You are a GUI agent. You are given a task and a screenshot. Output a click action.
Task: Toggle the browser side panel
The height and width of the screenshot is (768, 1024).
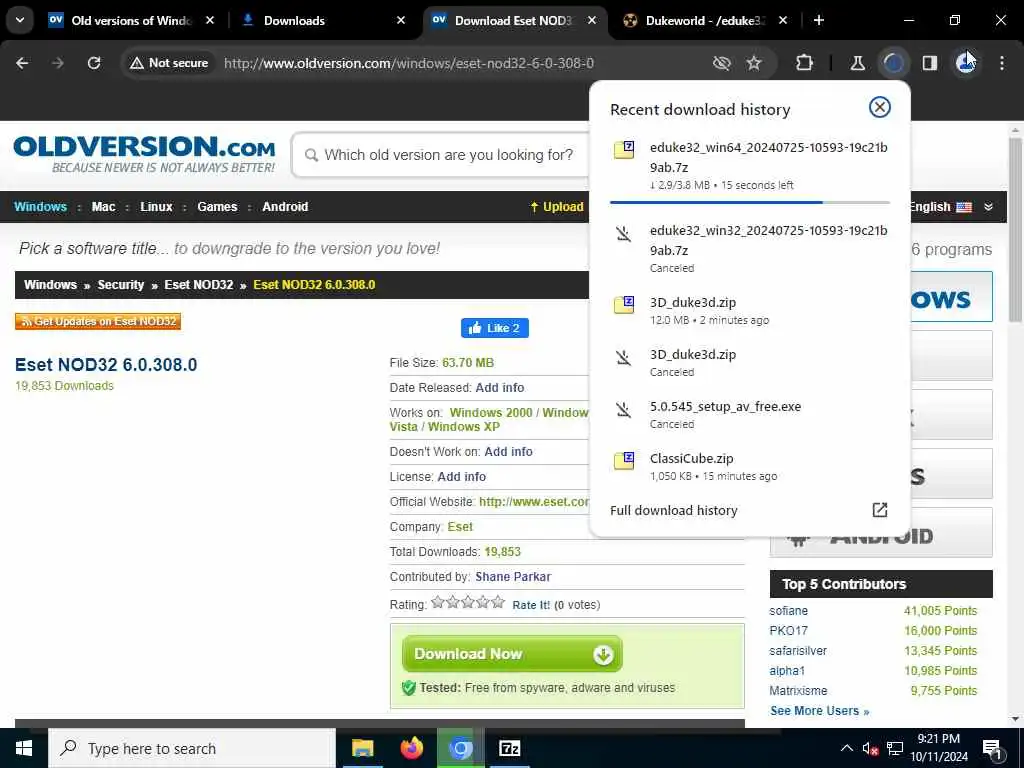coord(930,63)
